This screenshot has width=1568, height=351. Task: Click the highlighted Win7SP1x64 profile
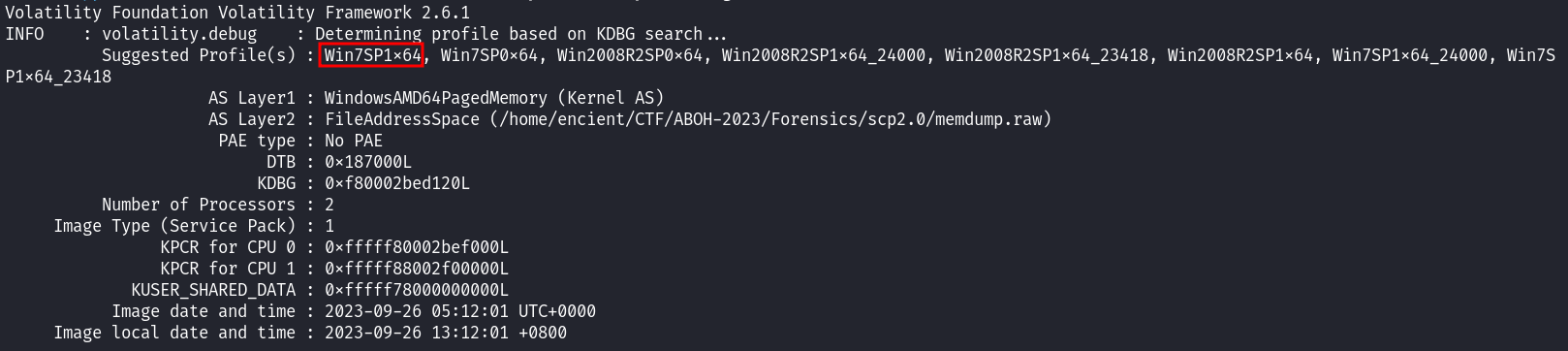click(x=372, y=55)
